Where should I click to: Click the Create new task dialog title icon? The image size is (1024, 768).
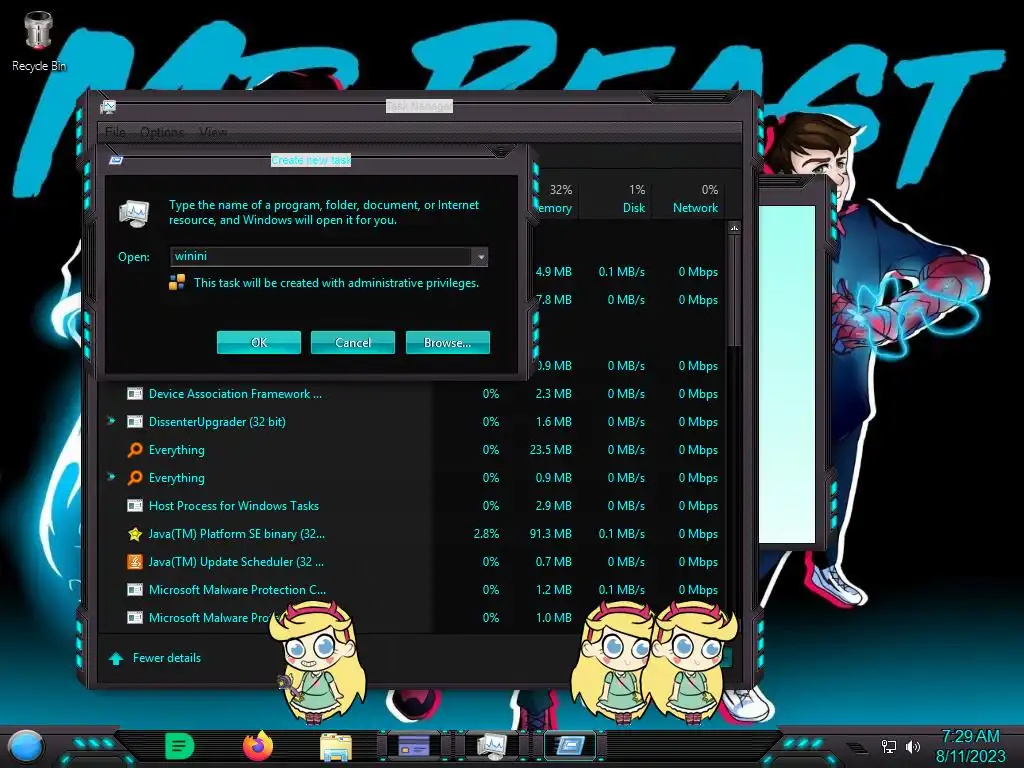point(116,160)
